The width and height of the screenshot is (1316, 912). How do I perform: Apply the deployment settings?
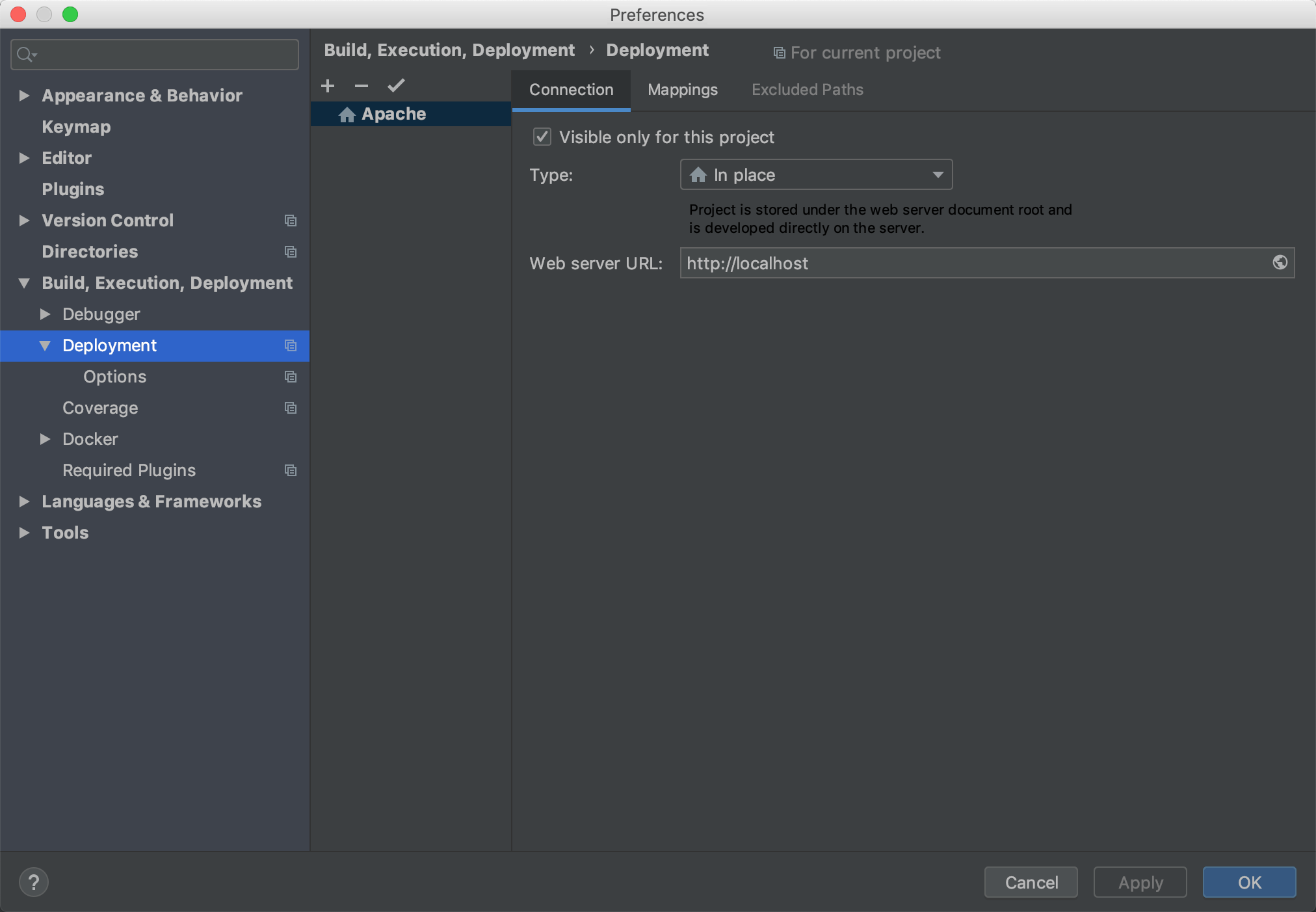coord(1139,882)
